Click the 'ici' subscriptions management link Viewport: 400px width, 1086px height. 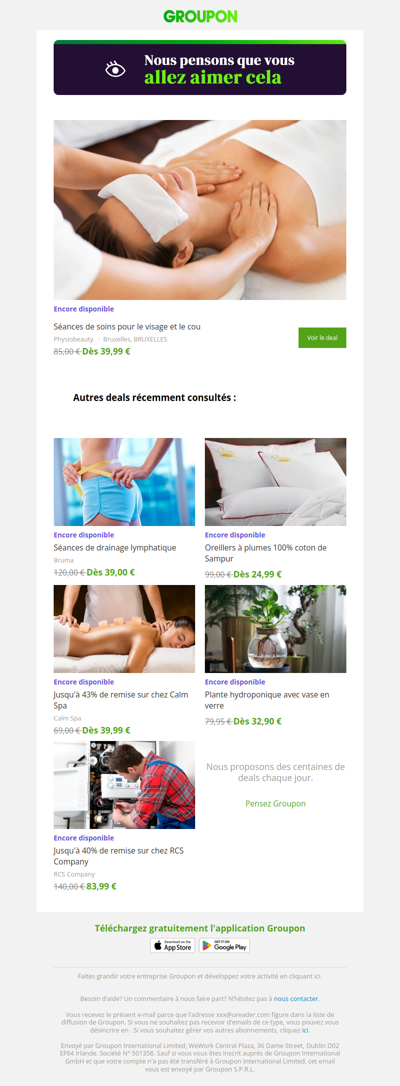pyautogui.click(x=305, y=1031)
